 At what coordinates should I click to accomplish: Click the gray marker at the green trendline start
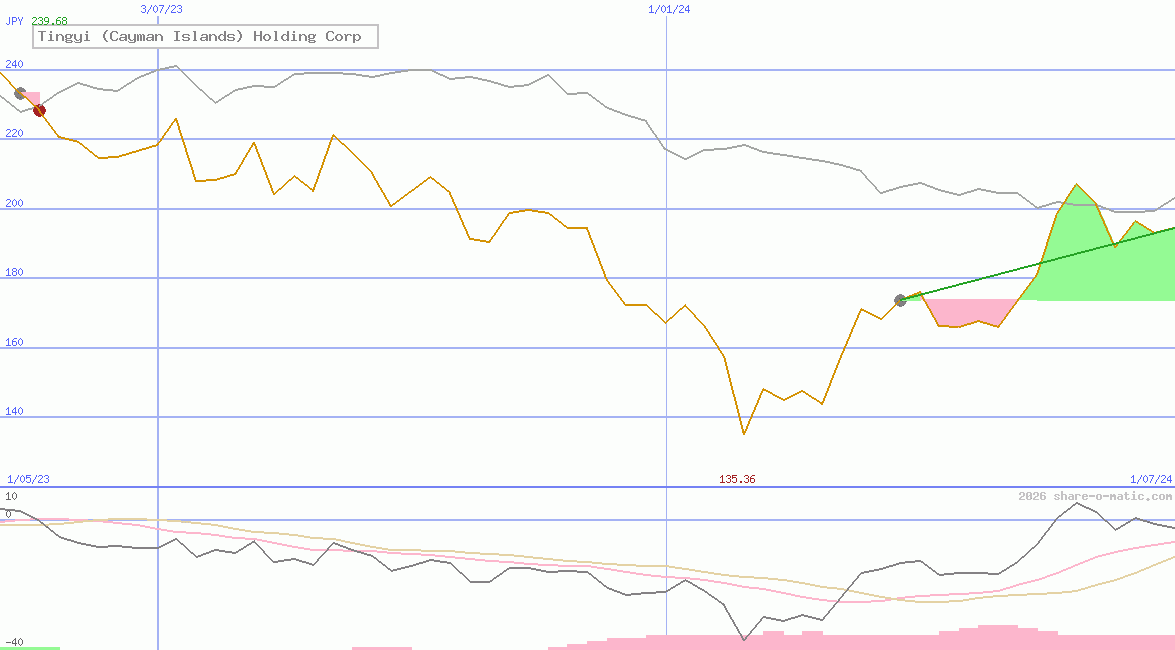coord(900,299)
